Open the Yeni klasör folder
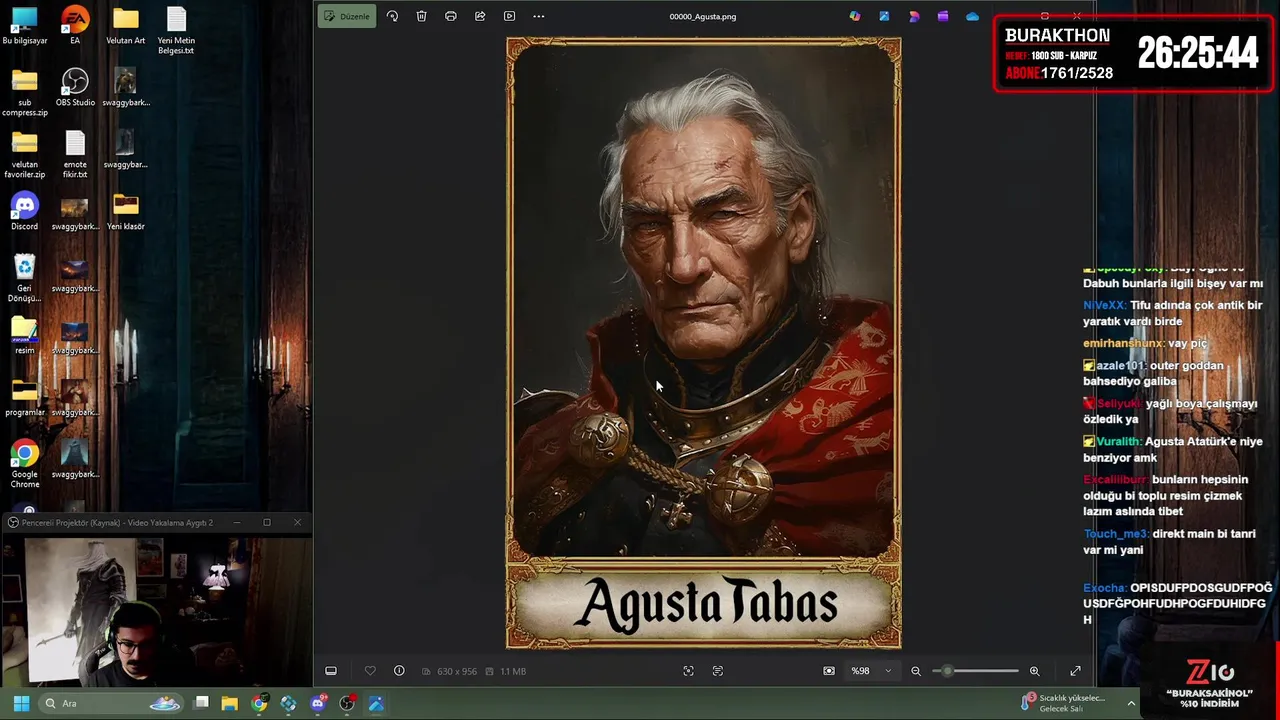This screenshot has height=720, width=1280. (125, 212)
